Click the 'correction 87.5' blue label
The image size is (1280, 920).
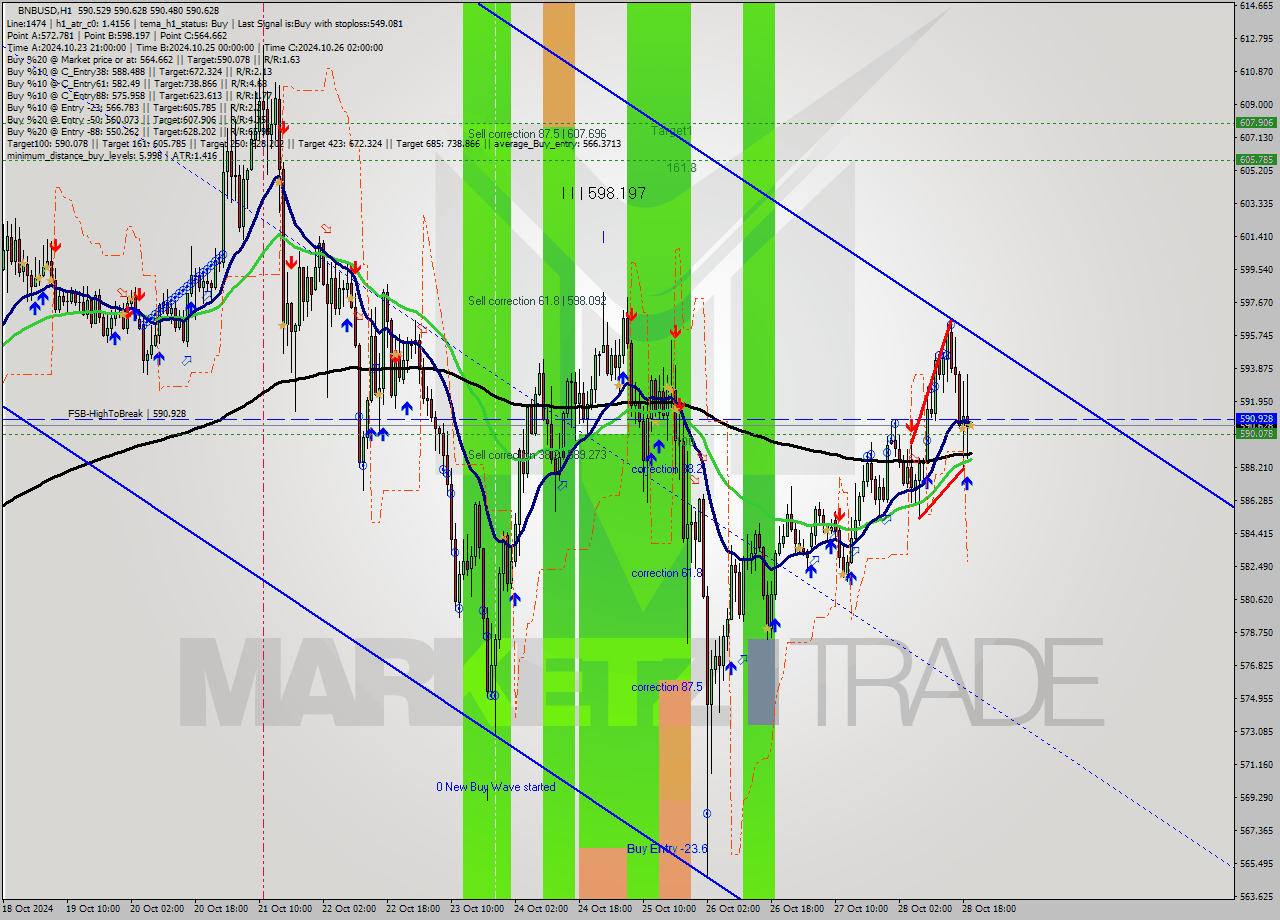pyautogui.click(x=667, y=687)
